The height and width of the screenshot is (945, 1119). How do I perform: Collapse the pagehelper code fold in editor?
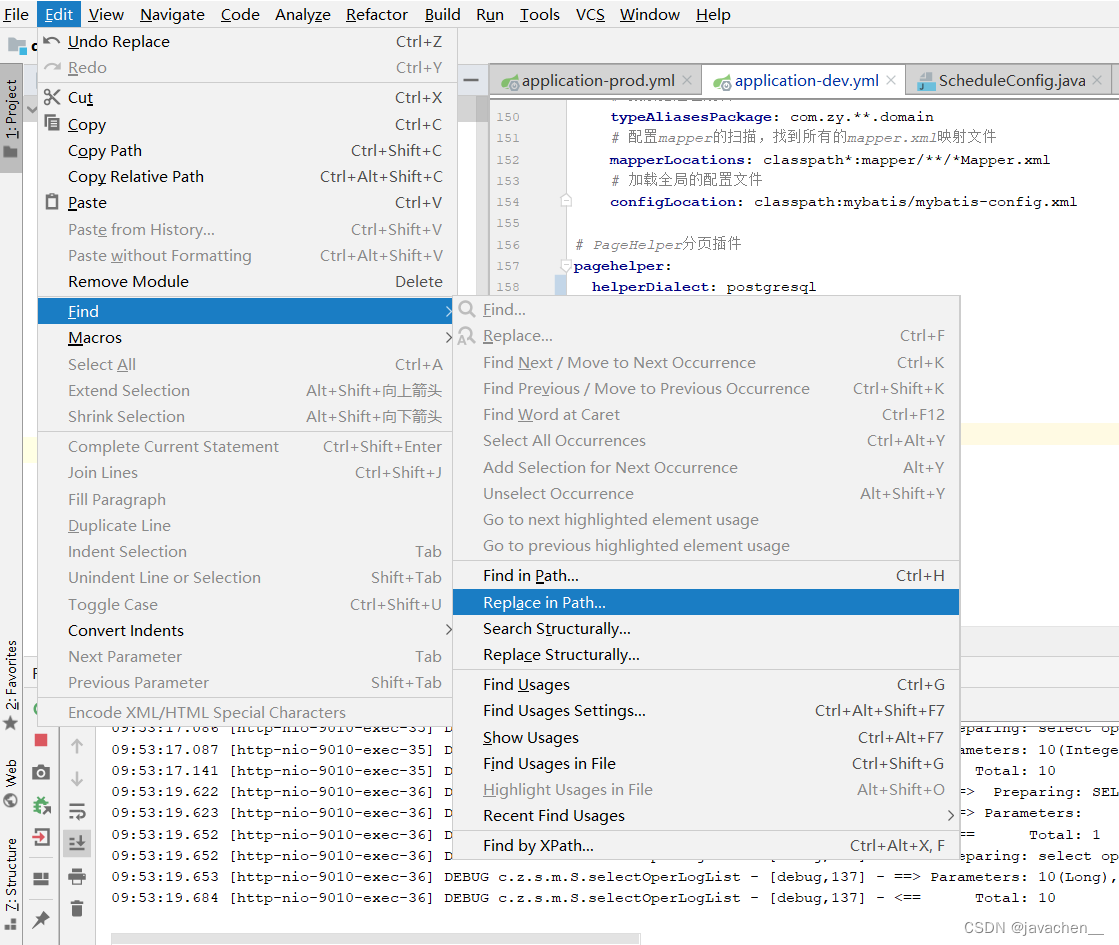point(566,265)
